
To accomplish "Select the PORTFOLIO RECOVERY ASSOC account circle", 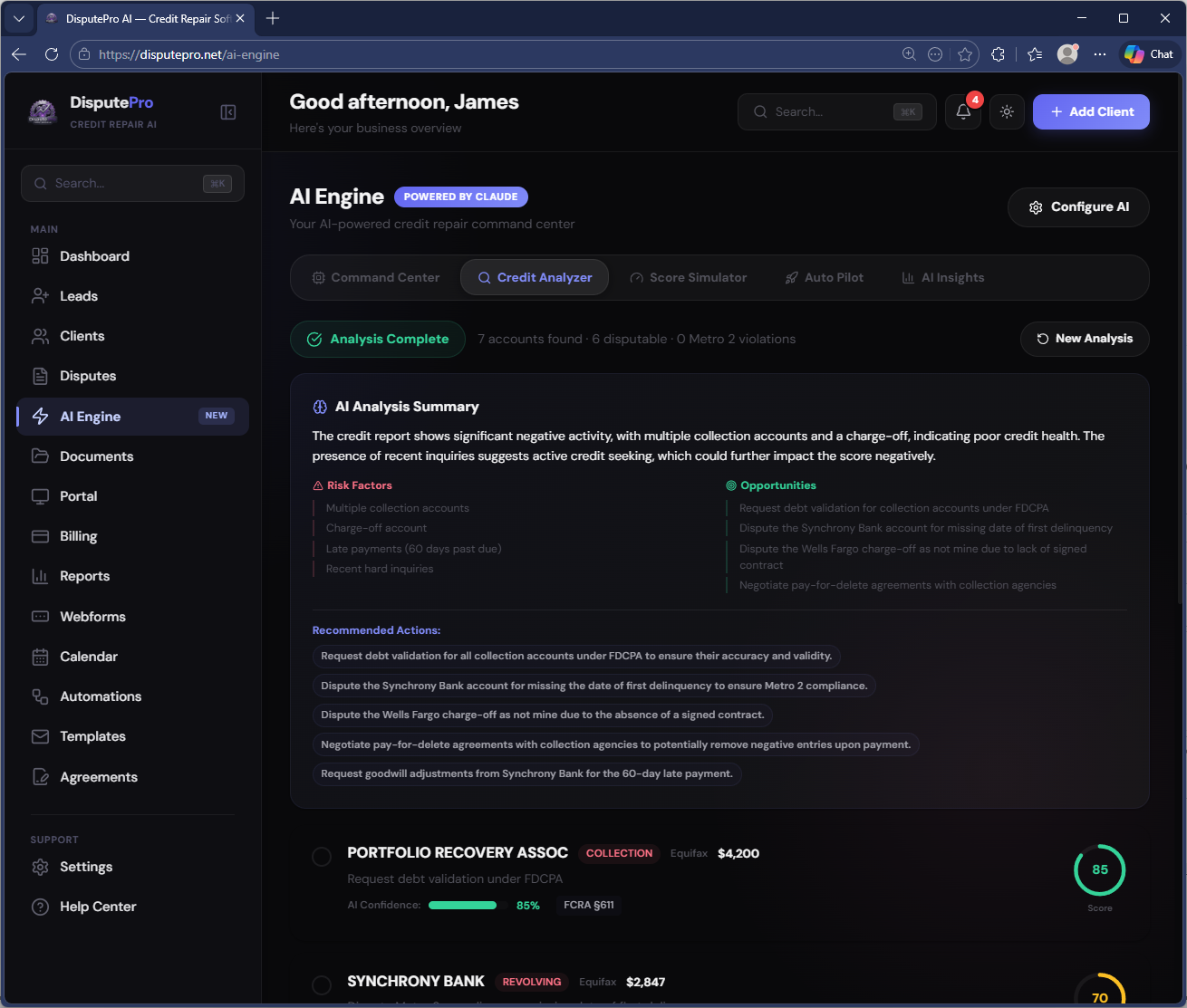I will 322,856.
